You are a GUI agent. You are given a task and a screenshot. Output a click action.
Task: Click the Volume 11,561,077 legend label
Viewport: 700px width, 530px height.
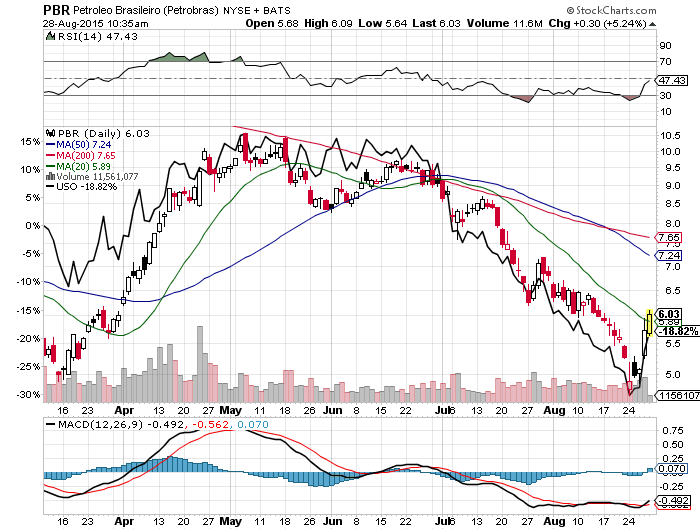pos(97,177)
